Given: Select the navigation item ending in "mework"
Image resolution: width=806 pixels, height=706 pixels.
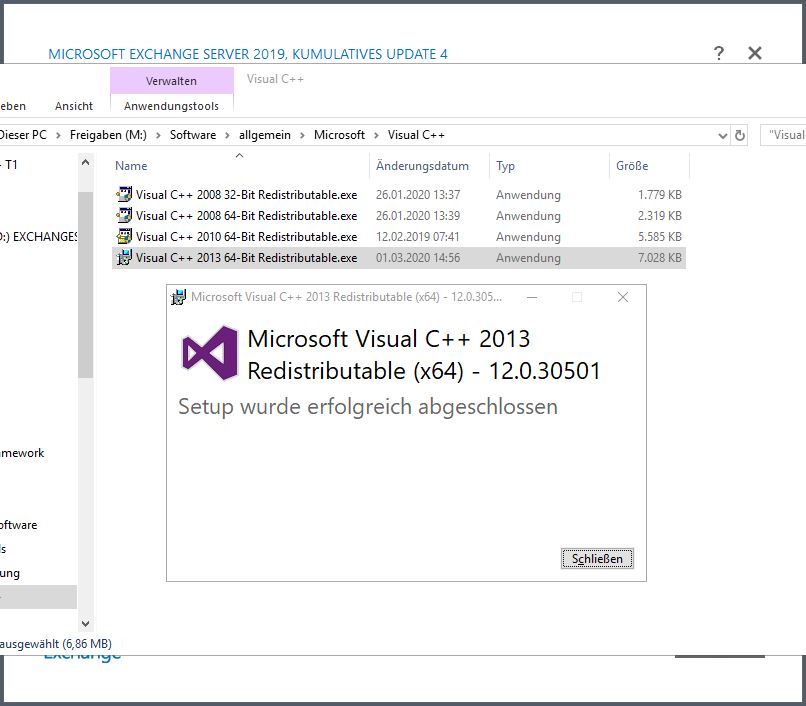Looking at the screenshot, I should (x=22, y=453).
